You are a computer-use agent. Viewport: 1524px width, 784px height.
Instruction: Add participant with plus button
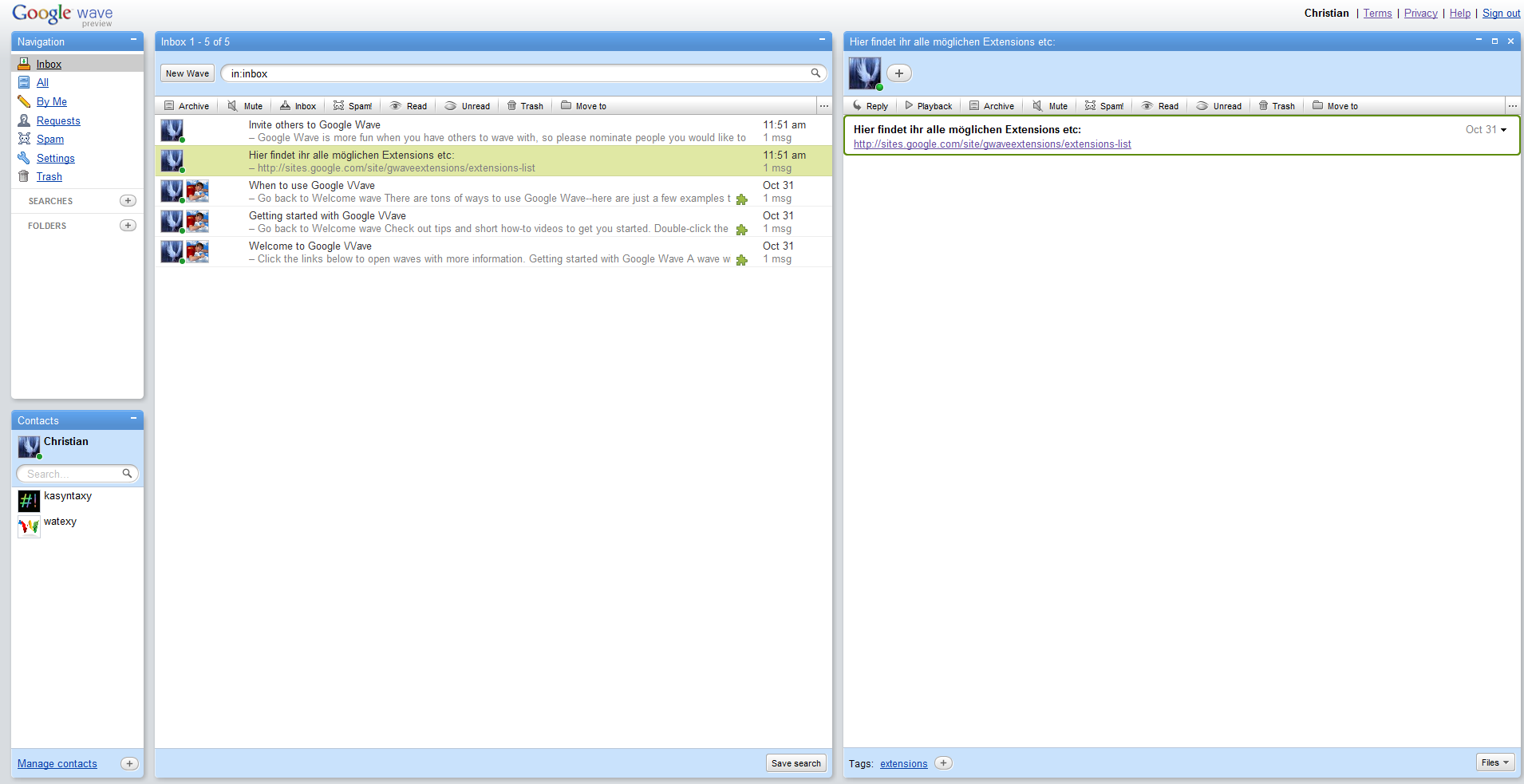tap(899, 73)
